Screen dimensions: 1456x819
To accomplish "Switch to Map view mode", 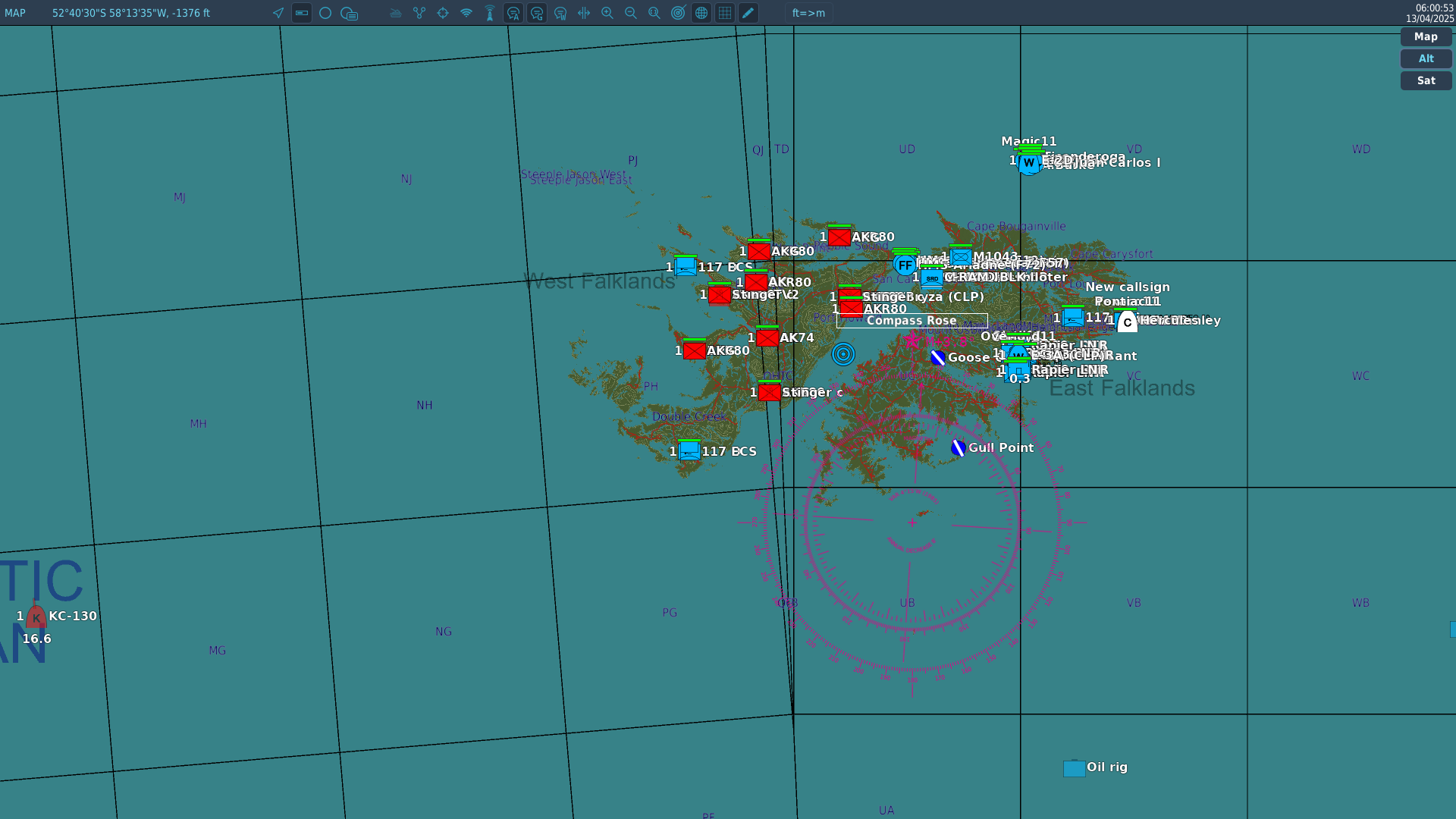I will click(x=1426, y=36).
